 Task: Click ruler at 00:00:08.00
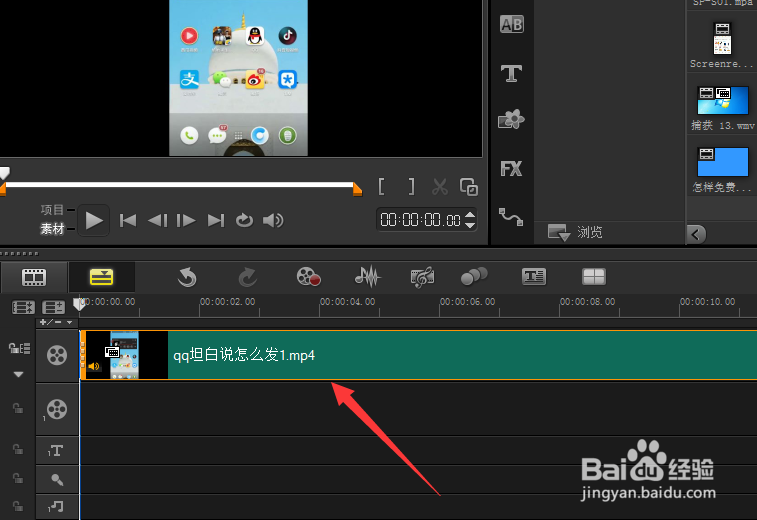(x=587, y=302)
